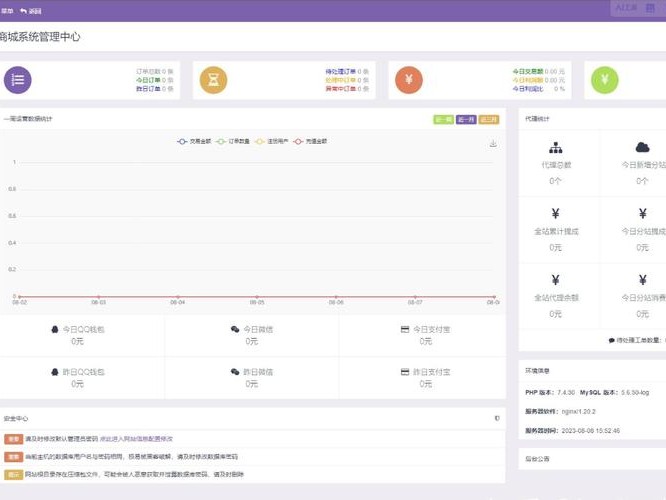Click the yellow hint badge in 安全中心
Image resolution: width=666 pixels, height=500 pixels.
(14, 475)
